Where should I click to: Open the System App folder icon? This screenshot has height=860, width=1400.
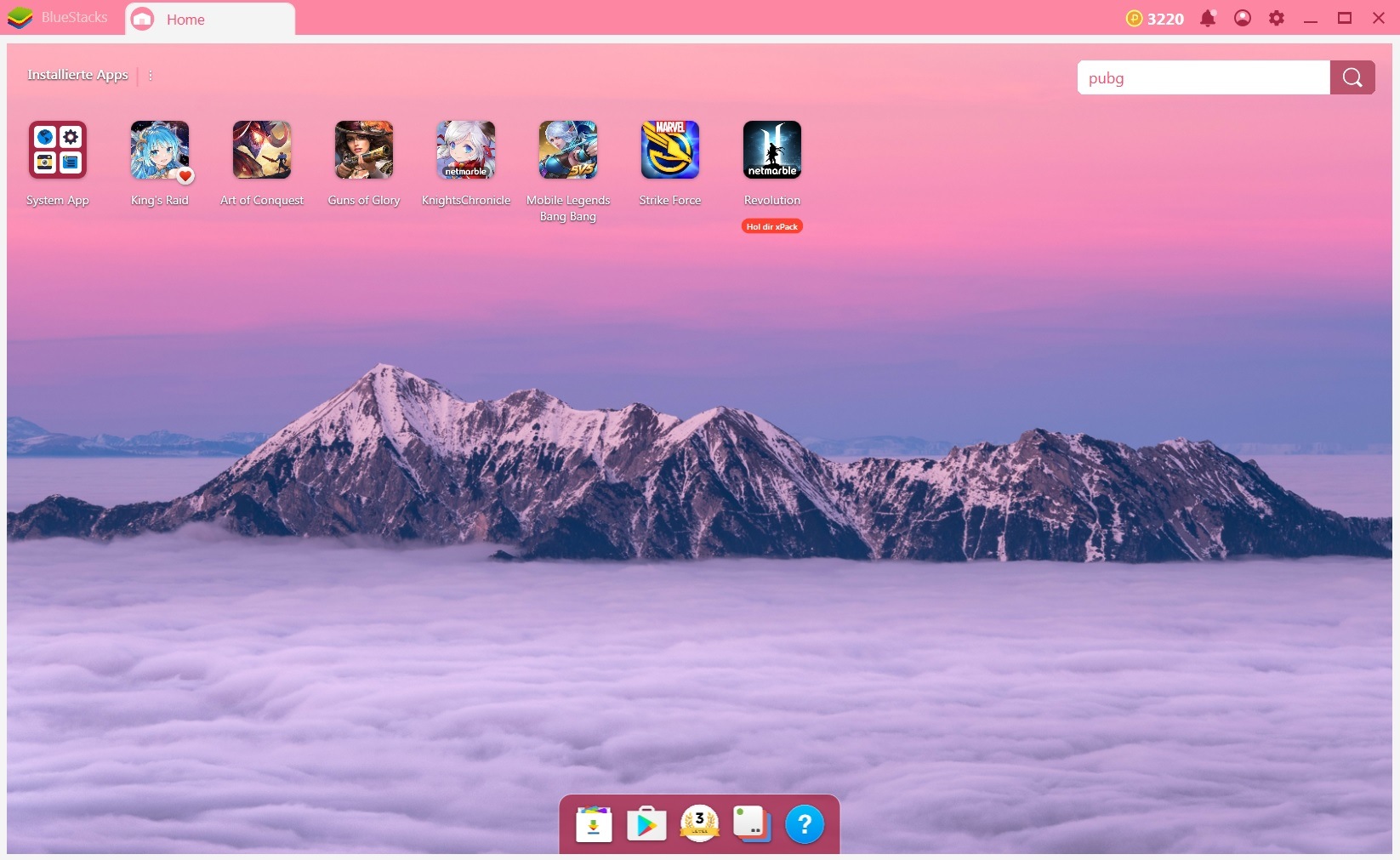click(58, 150)
